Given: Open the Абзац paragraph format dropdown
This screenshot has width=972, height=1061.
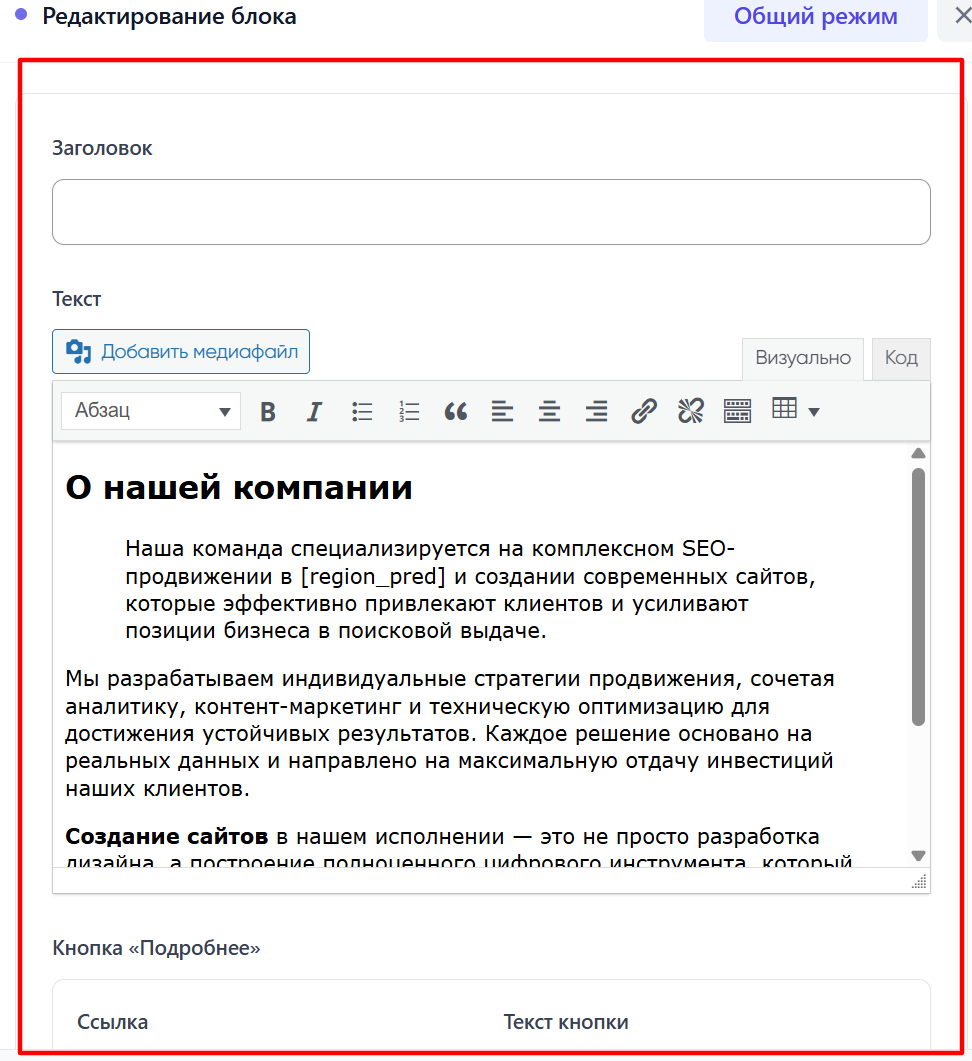Looking at the screenshot, I should coord(151,411).
